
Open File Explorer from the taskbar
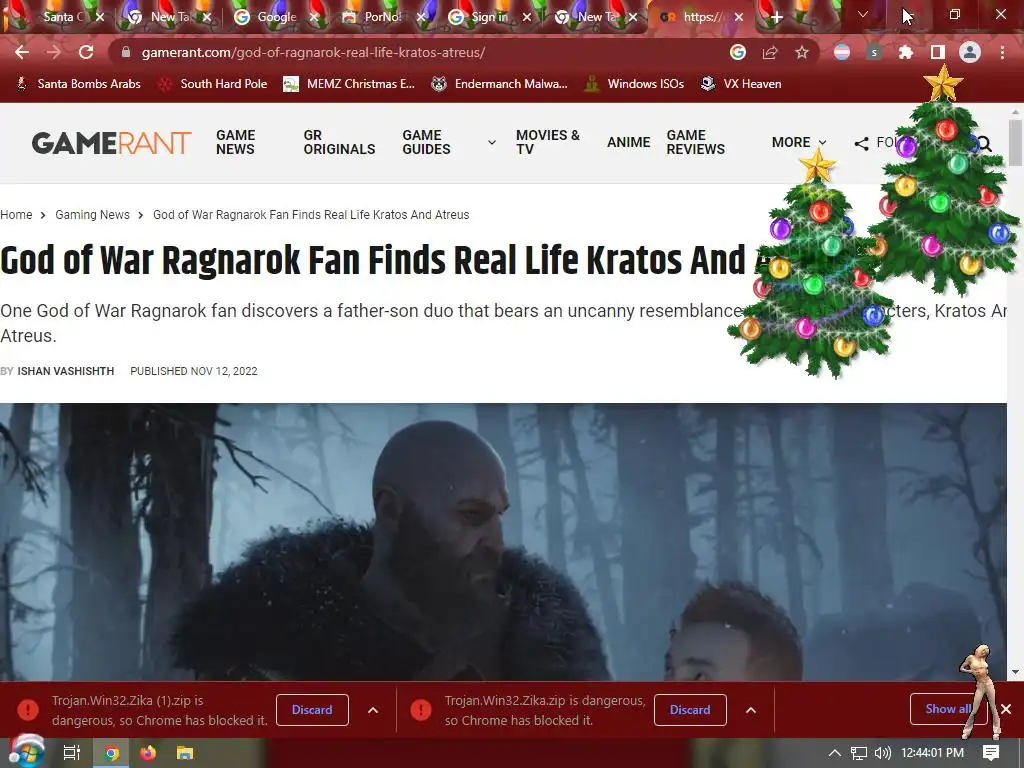(185, 753)
